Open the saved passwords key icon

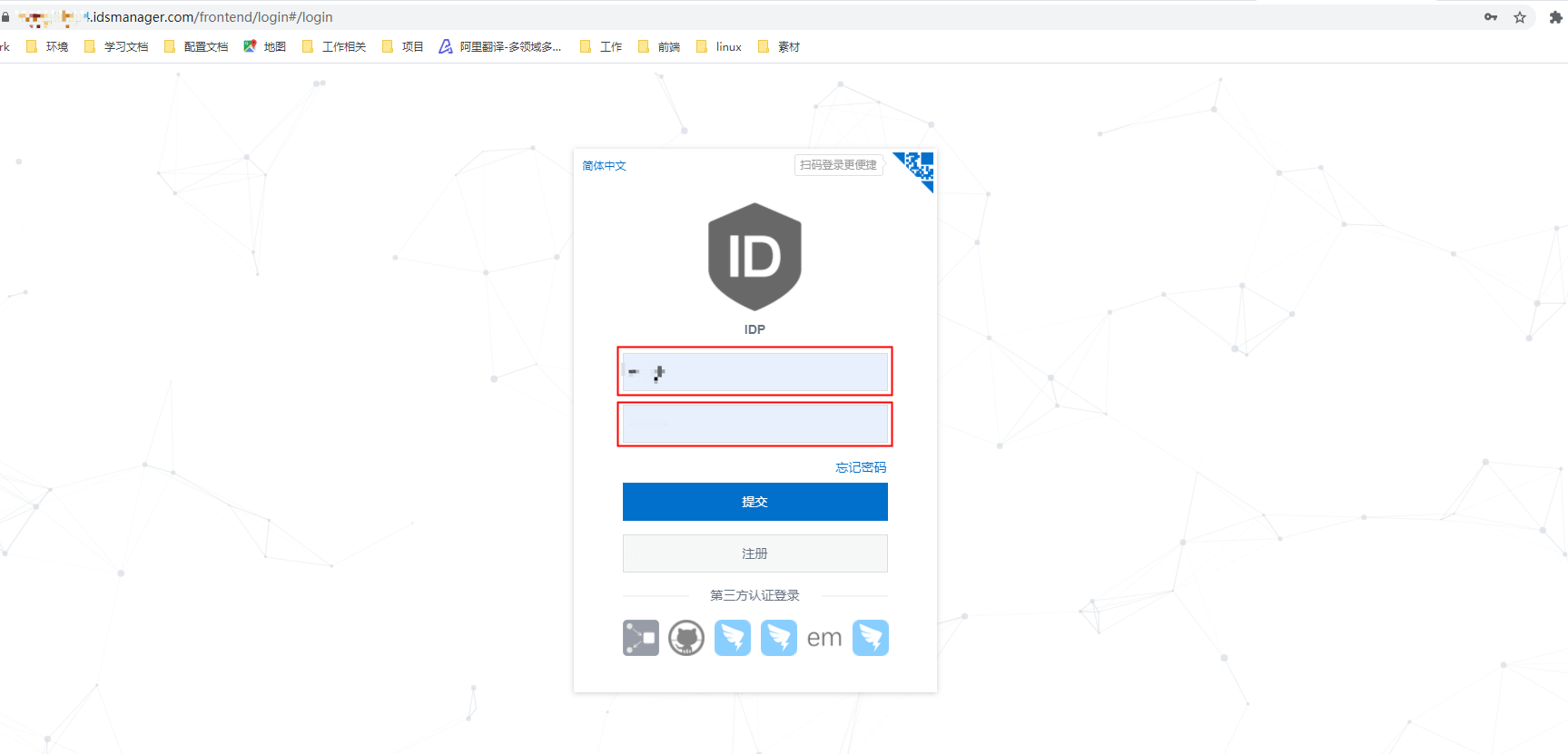pos(1491,17)
